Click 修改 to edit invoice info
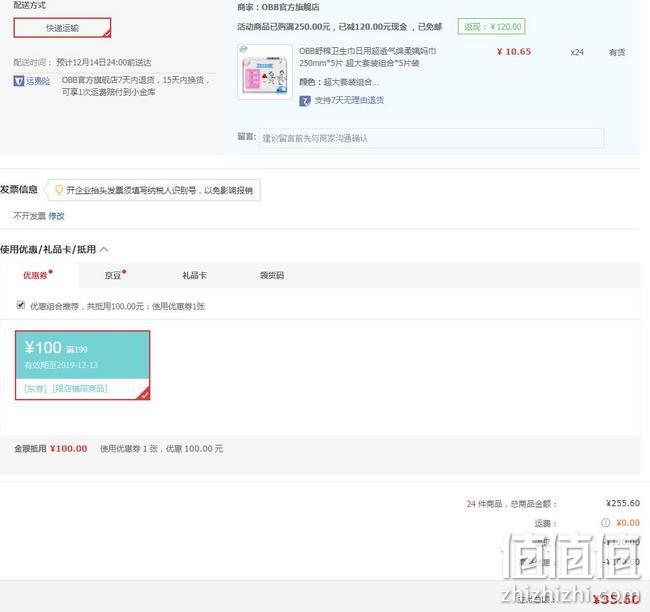Viewport: 650px width, 612px height. [56, 216]
